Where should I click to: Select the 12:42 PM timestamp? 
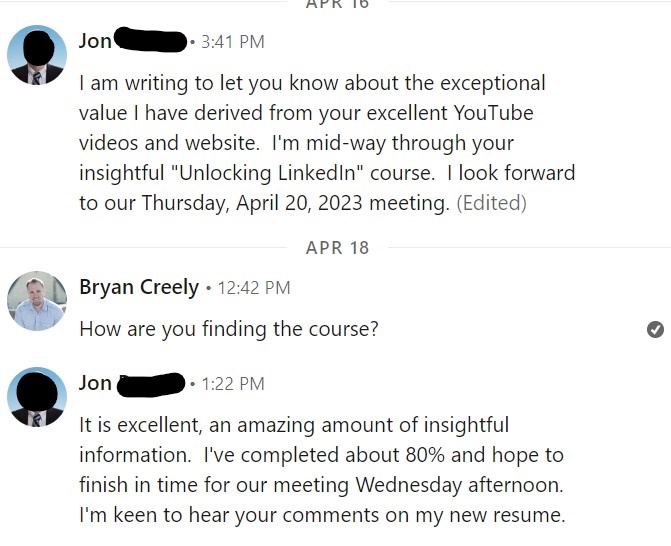tap(254, 288)
